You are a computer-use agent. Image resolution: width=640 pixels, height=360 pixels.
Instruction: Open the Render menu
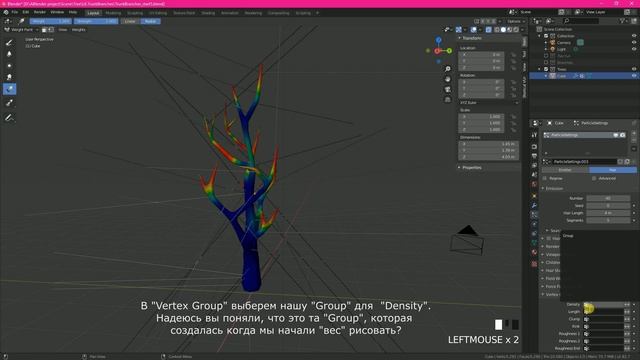40,13
